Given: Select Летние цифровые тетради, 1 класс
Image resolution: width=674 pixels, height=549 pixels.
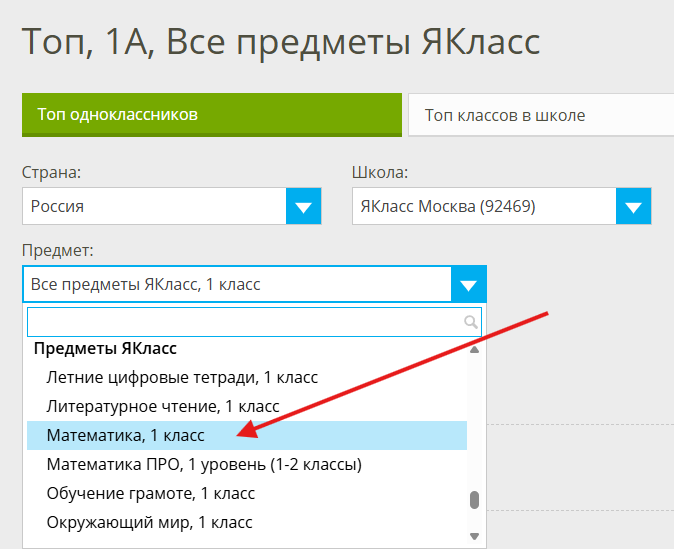Looking at the screenshot, I should [x=247, y=377].
